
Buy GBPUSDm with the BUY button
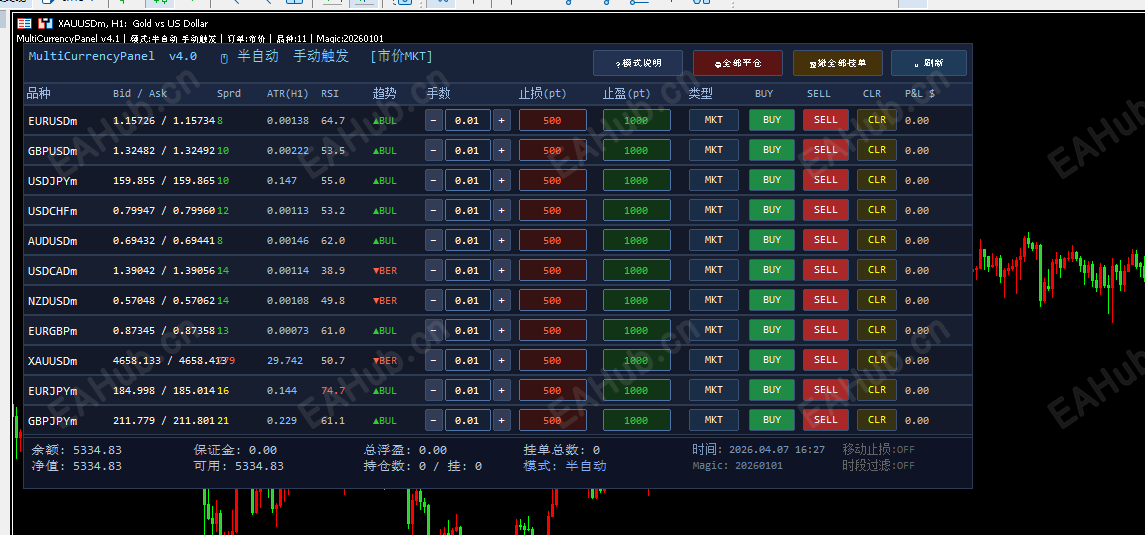tap(772, 150)
